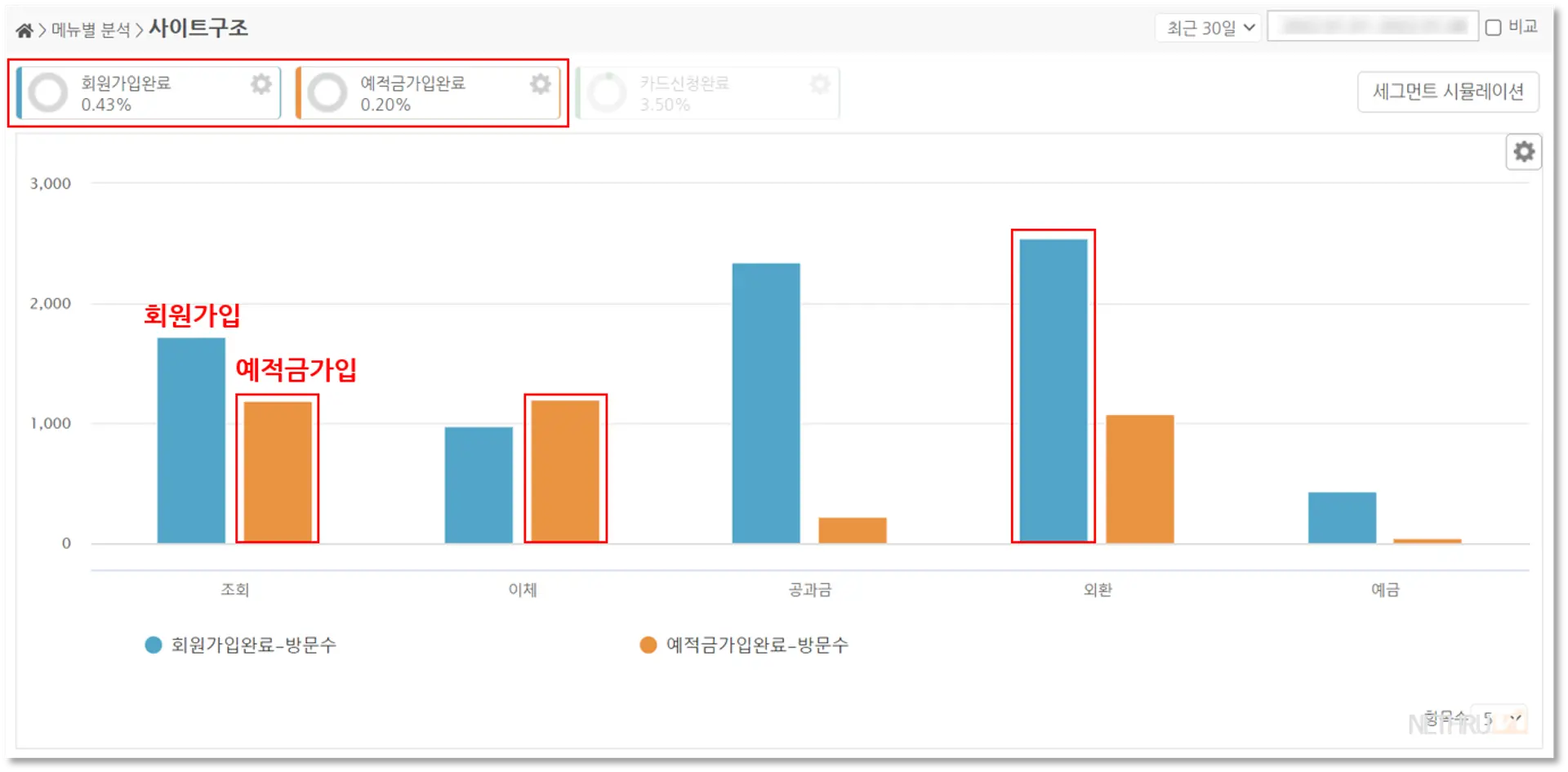Click the 공과금 axis label
This screenshot has height=772, width=1568.
[x=810, y=590]
